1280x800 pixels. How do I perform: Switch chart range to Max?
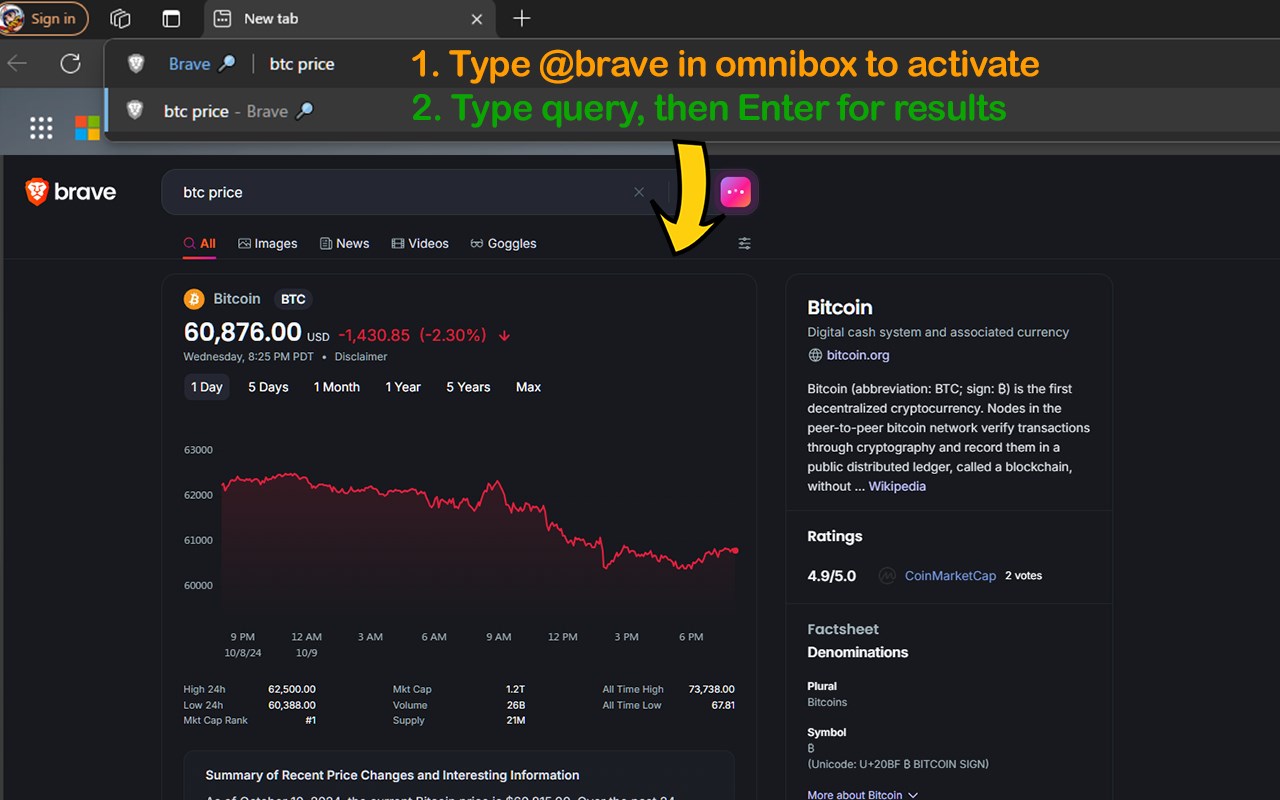(x=528, y=387)
